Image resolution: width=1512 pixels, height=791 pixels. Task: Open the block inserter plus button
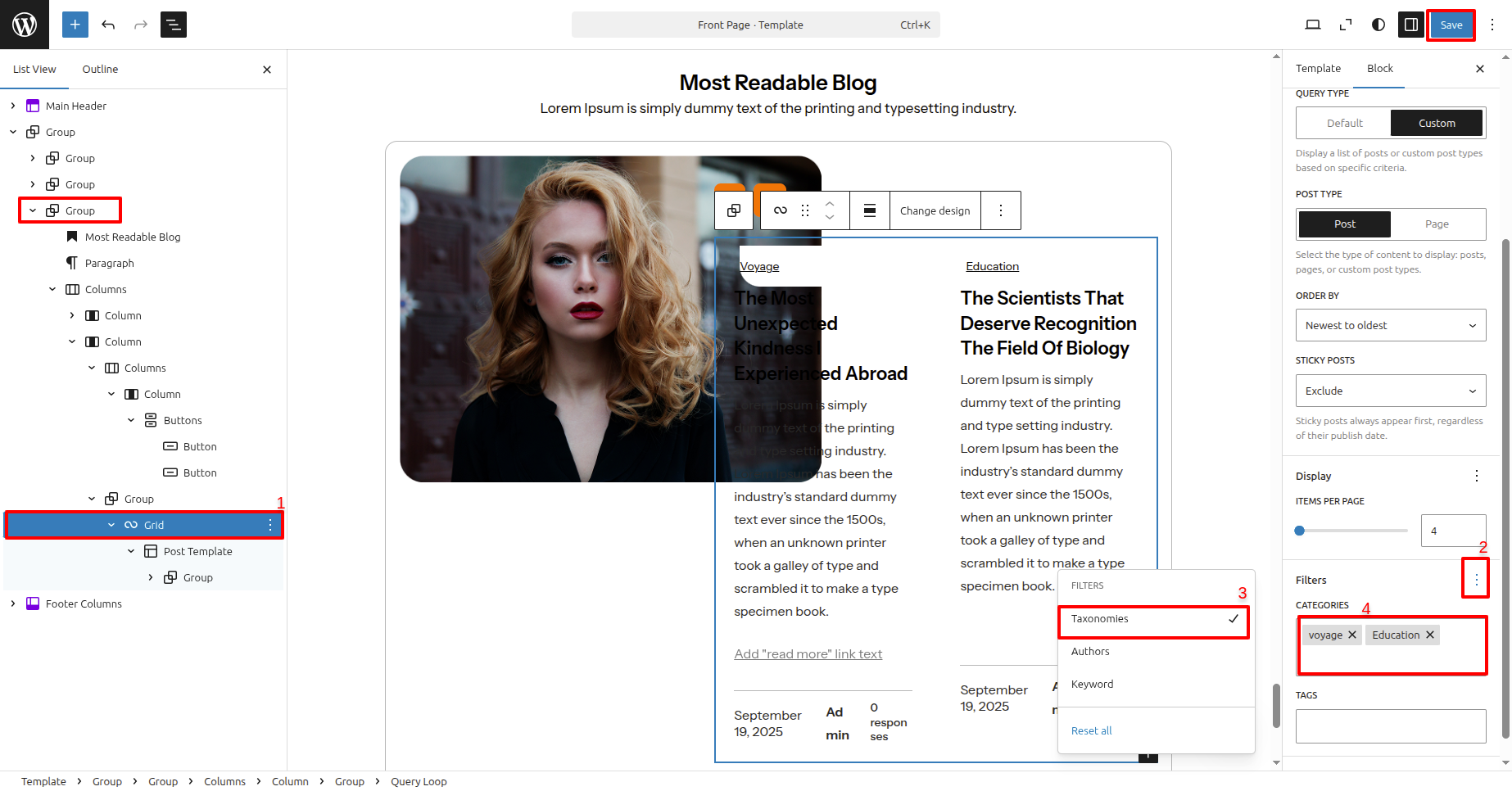pyautogui.click(x=75, y=25)
